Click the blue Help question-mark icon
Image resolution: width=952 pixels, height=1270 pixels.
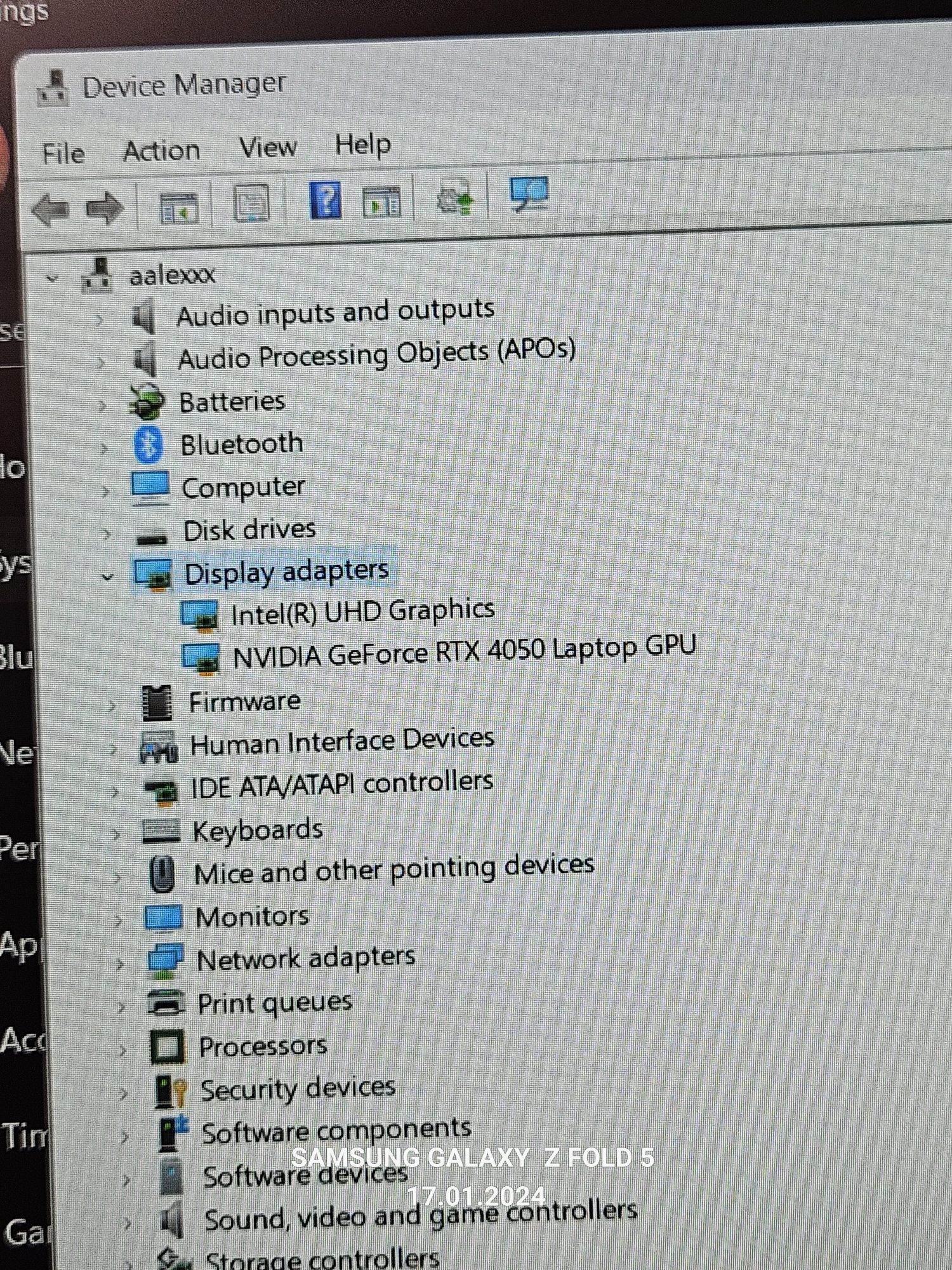click(325, 200)
